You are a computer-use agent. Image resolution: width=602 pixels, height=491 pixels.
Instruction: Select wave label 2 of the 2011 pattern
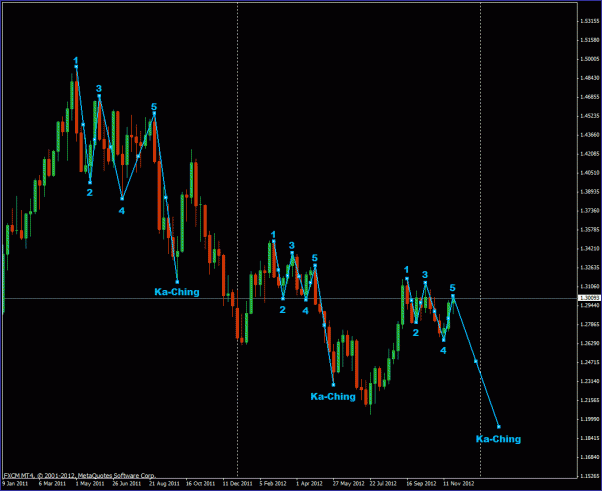(89, 192)
